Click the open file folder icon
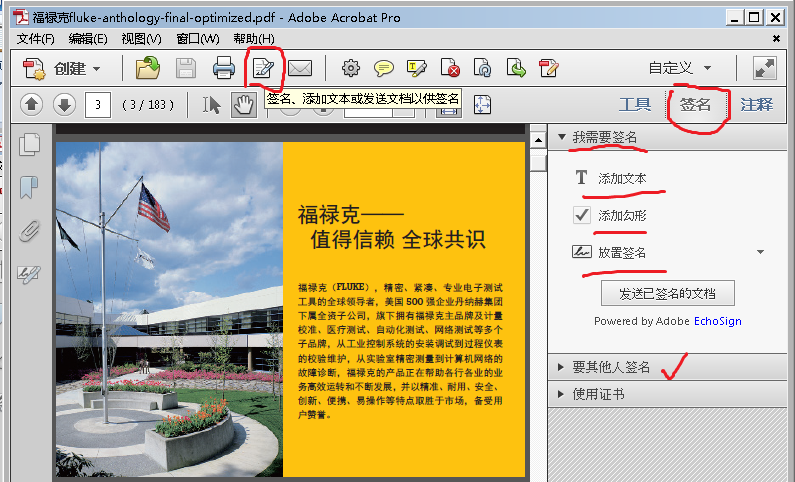 (x=148, y=68)
